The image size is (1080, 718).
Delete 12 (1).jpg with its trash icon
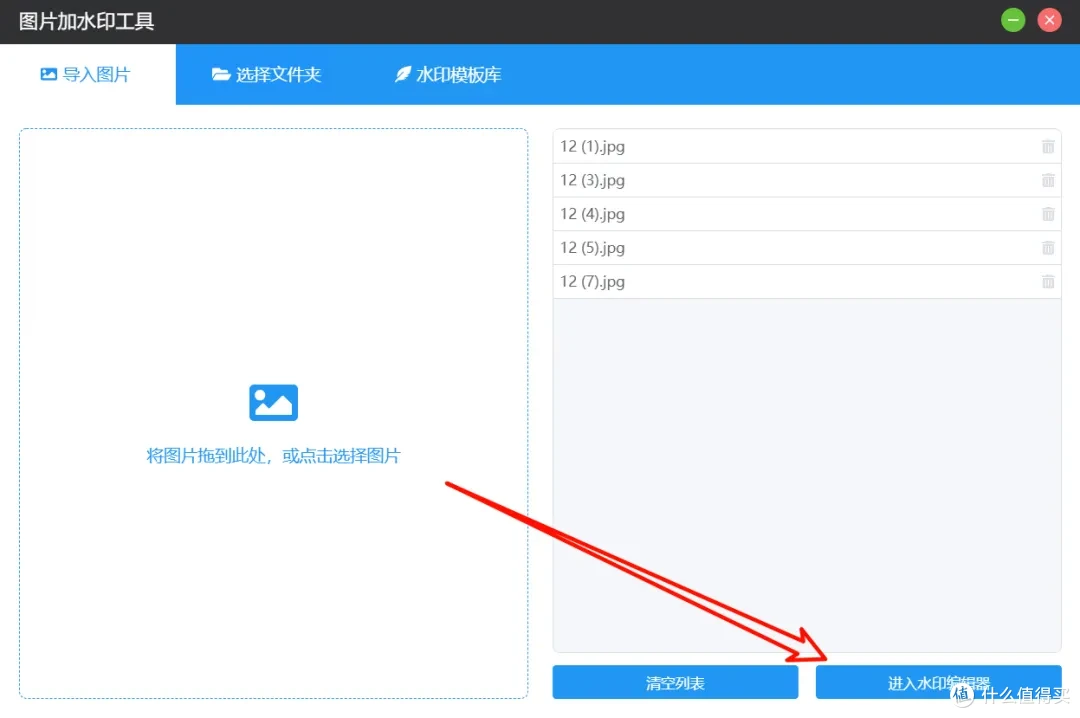1048,146
